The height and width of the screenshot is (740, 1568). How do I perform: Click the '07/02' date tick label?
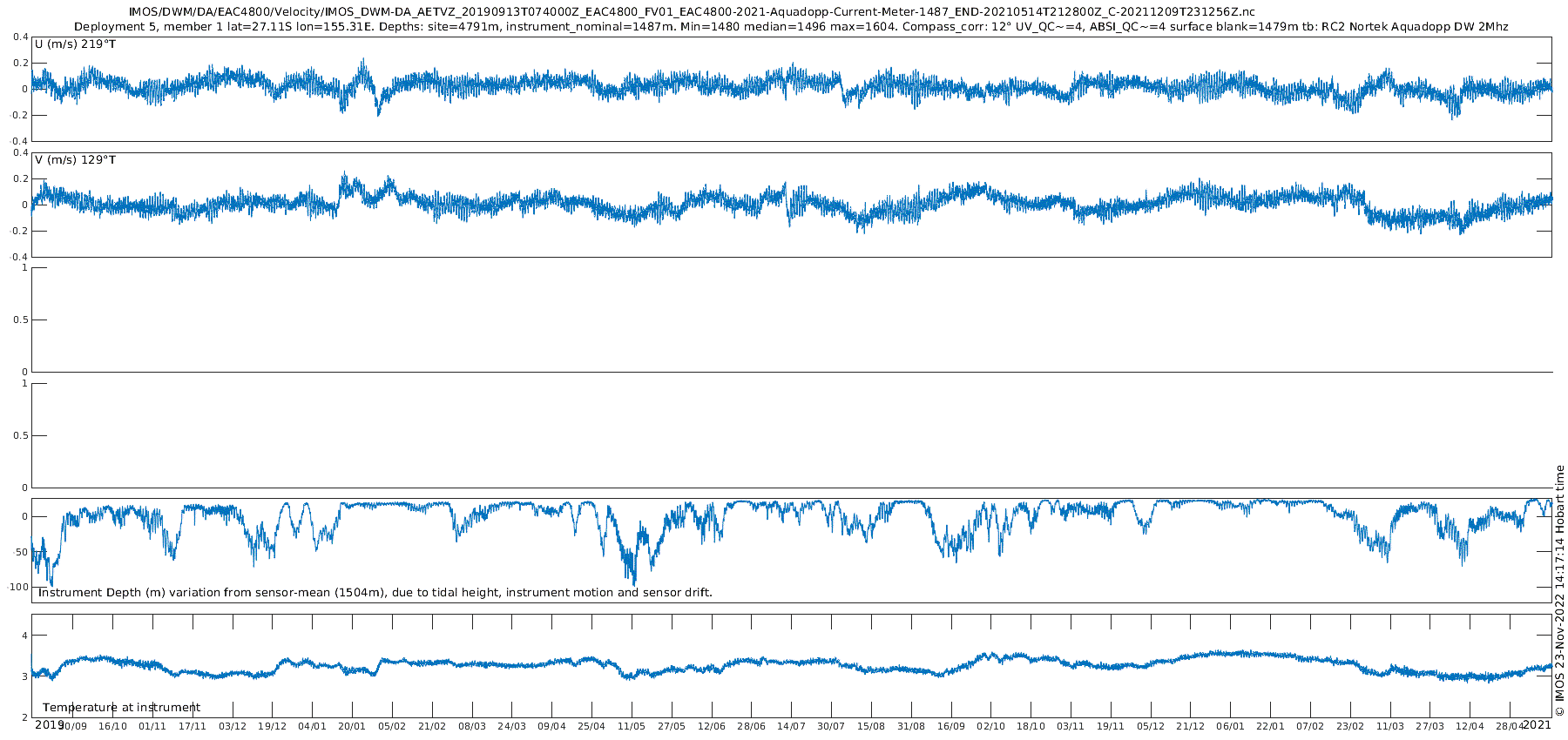tap(1311, 726)
